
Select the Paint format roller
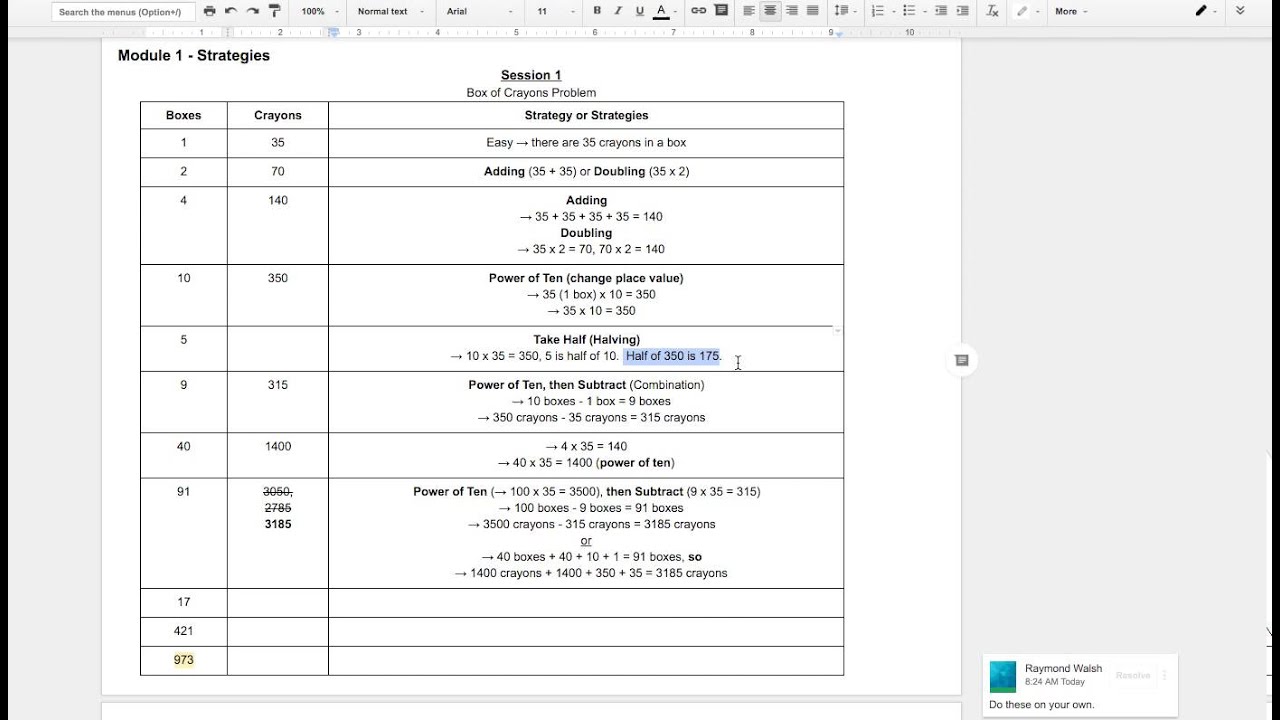(275, 11)
